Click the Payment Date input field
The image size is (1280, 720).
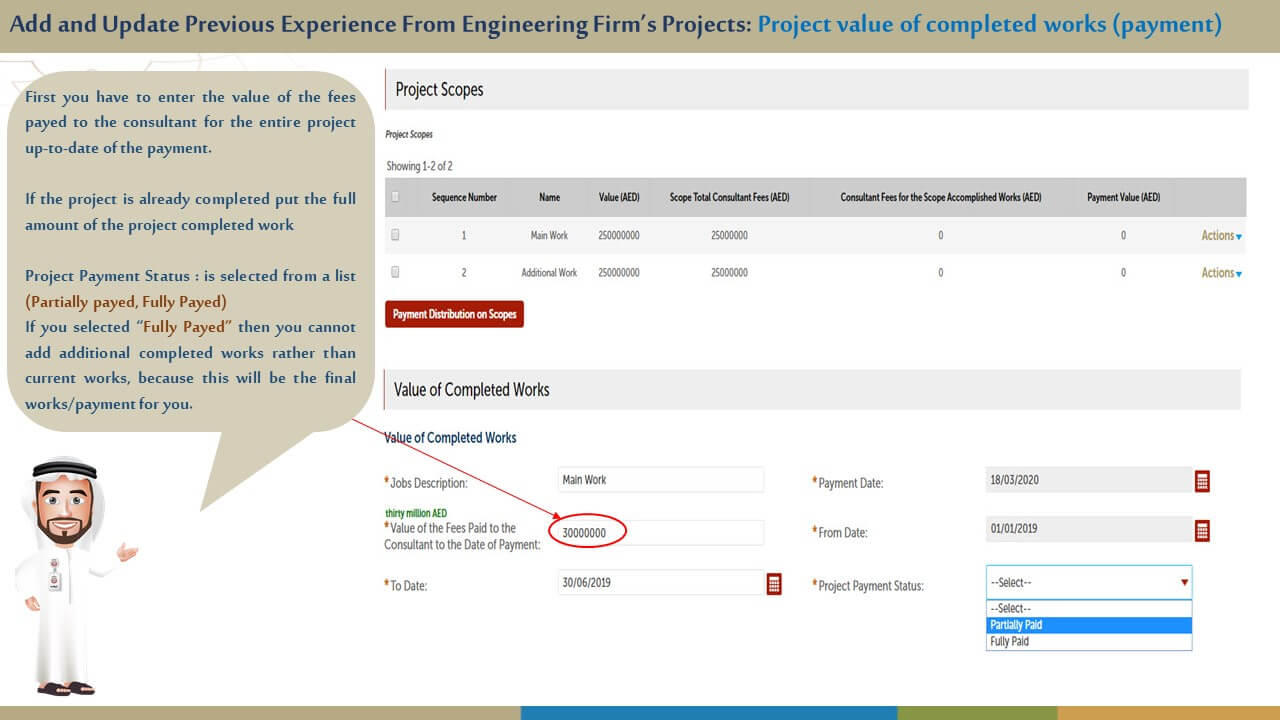1086,480
